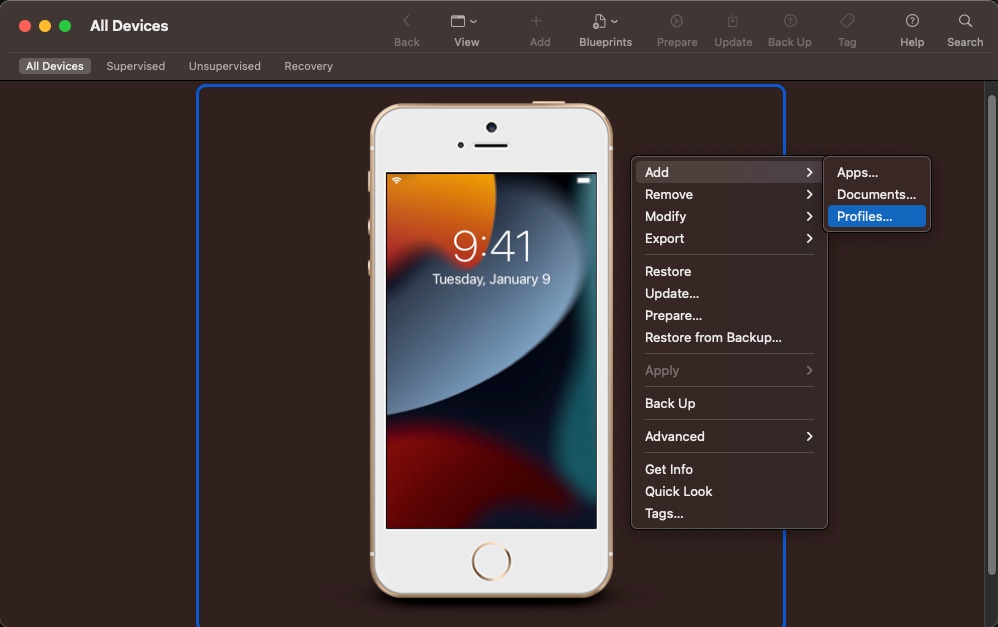Choose Back Up from the context menu
The width and height of the screenshot is (998, 627).
click(x=729, y=403)
